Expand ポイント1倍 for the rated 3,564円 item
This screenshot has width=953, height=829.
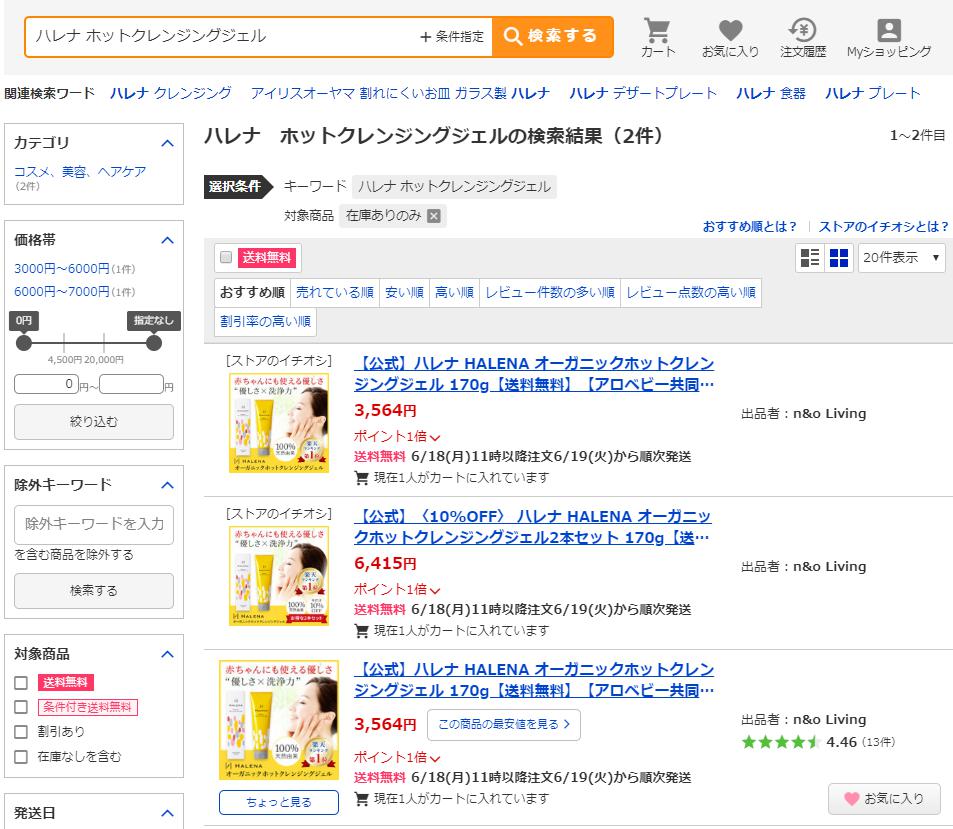(x=397, y=757)
